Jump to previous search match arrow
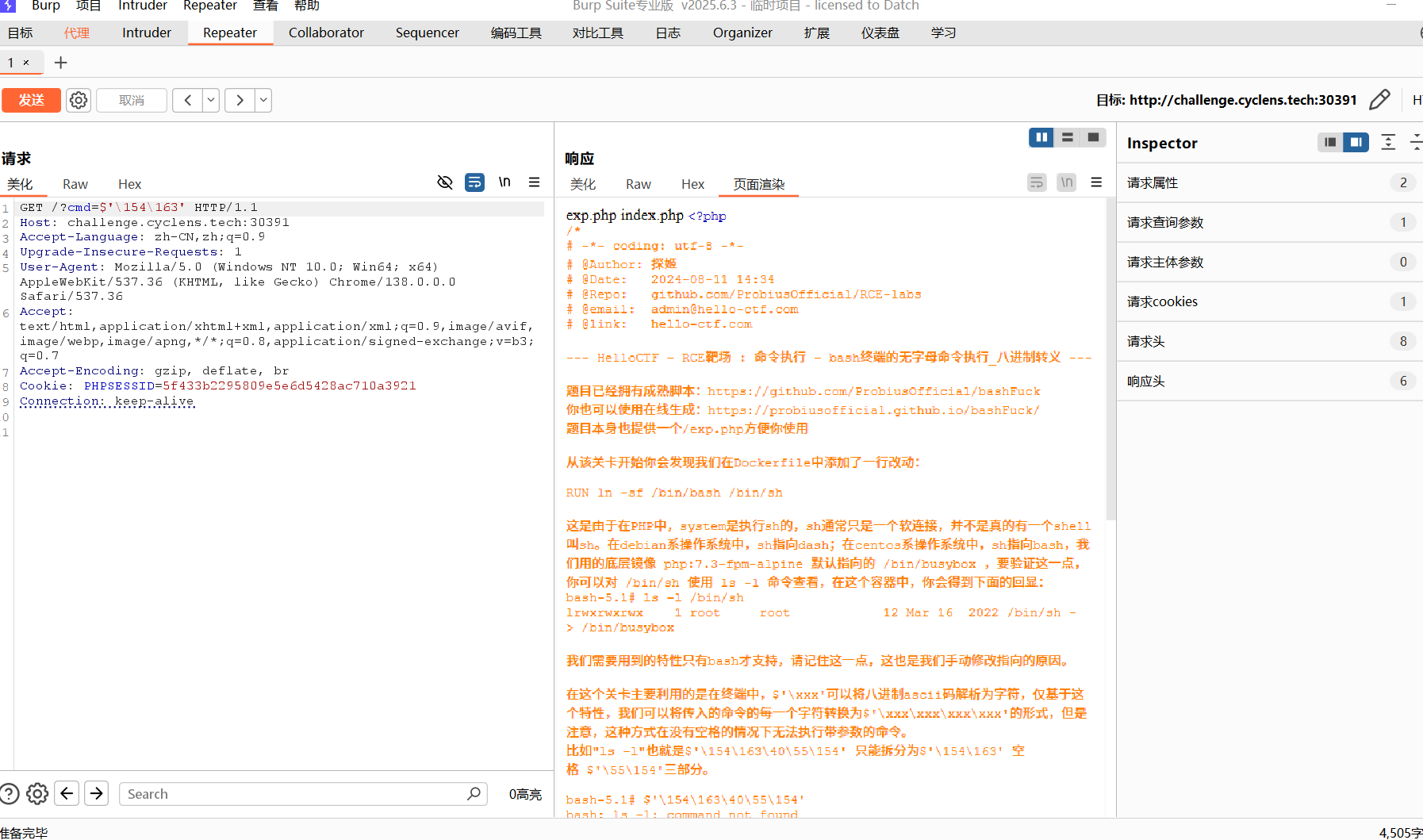1423x840 pixels. (x=67, y=794)
